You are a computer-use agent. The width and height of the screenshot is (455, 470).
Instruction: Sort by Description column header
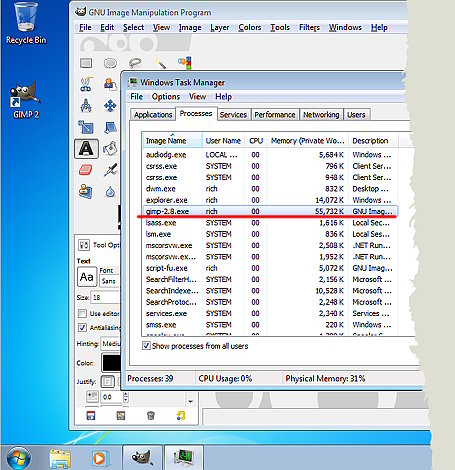373,141
